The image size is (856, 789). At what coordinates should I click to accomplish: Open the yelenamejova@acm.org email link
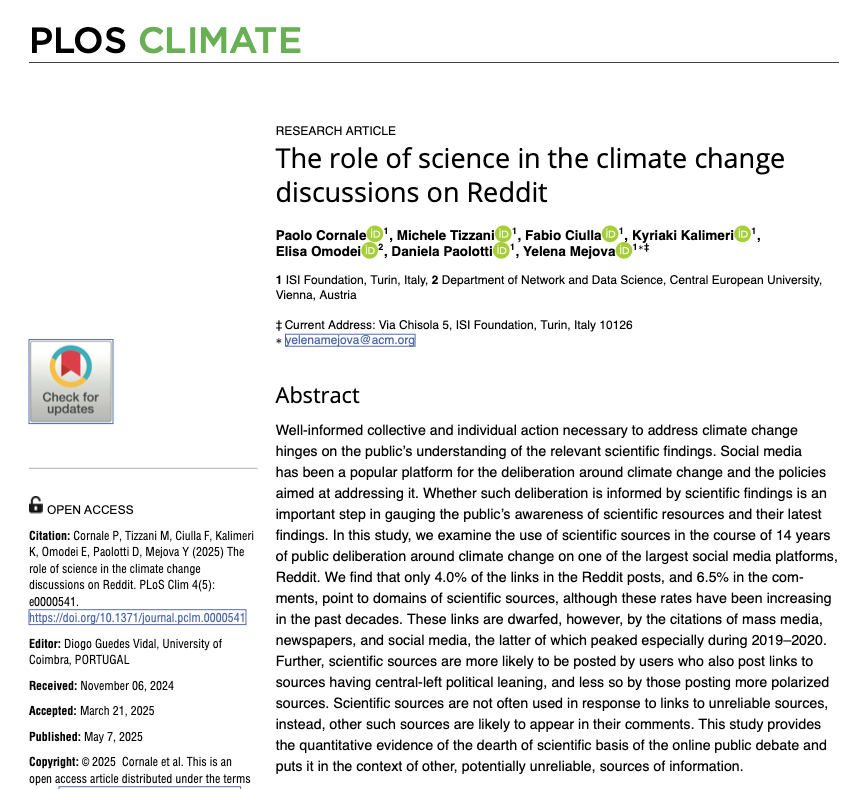350,340
